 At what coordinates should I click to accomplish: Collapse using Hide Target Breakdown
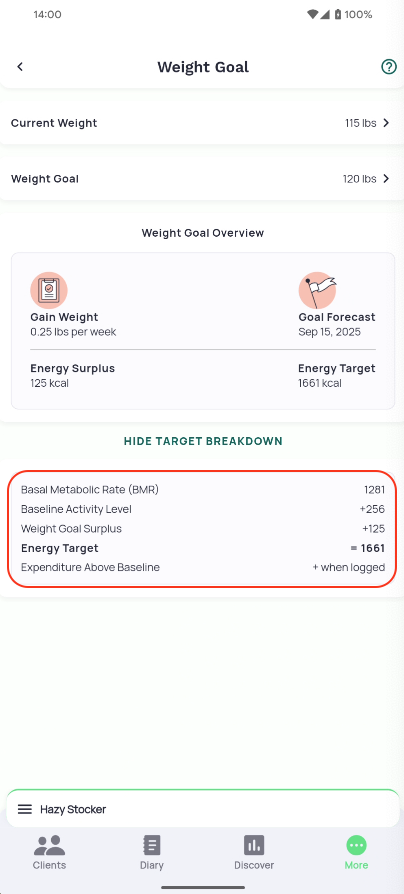tap(203, 441)
